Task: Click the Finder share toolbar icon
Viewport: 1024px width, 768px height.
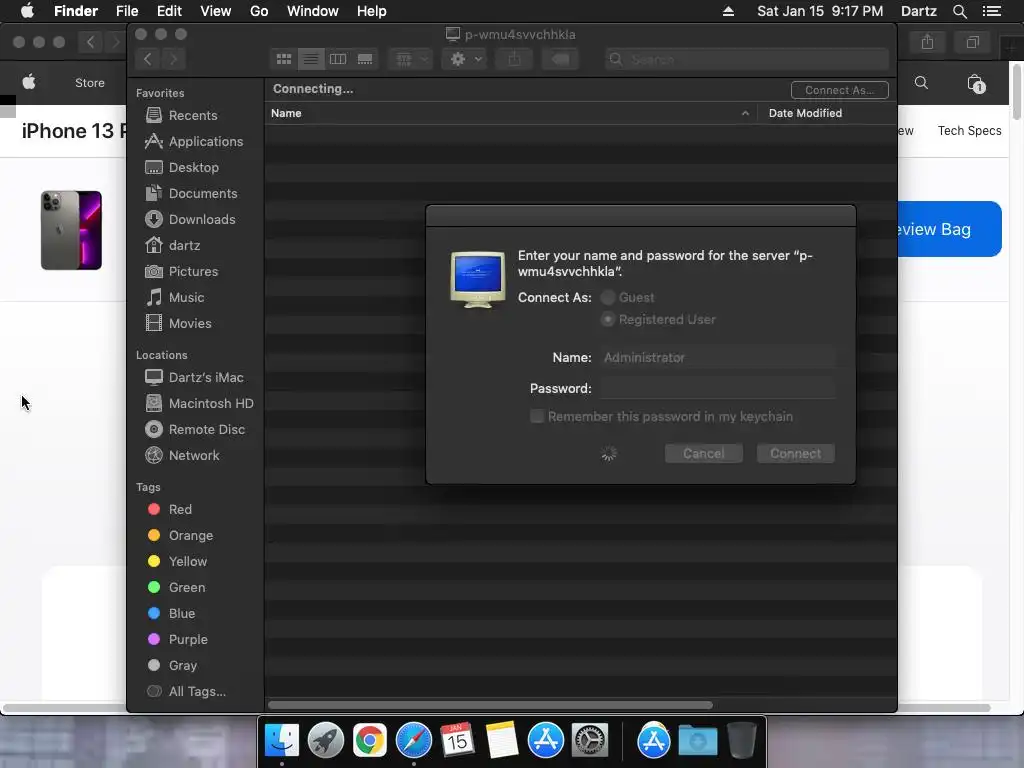Action: pyautogui.click(x=515, y=59)
